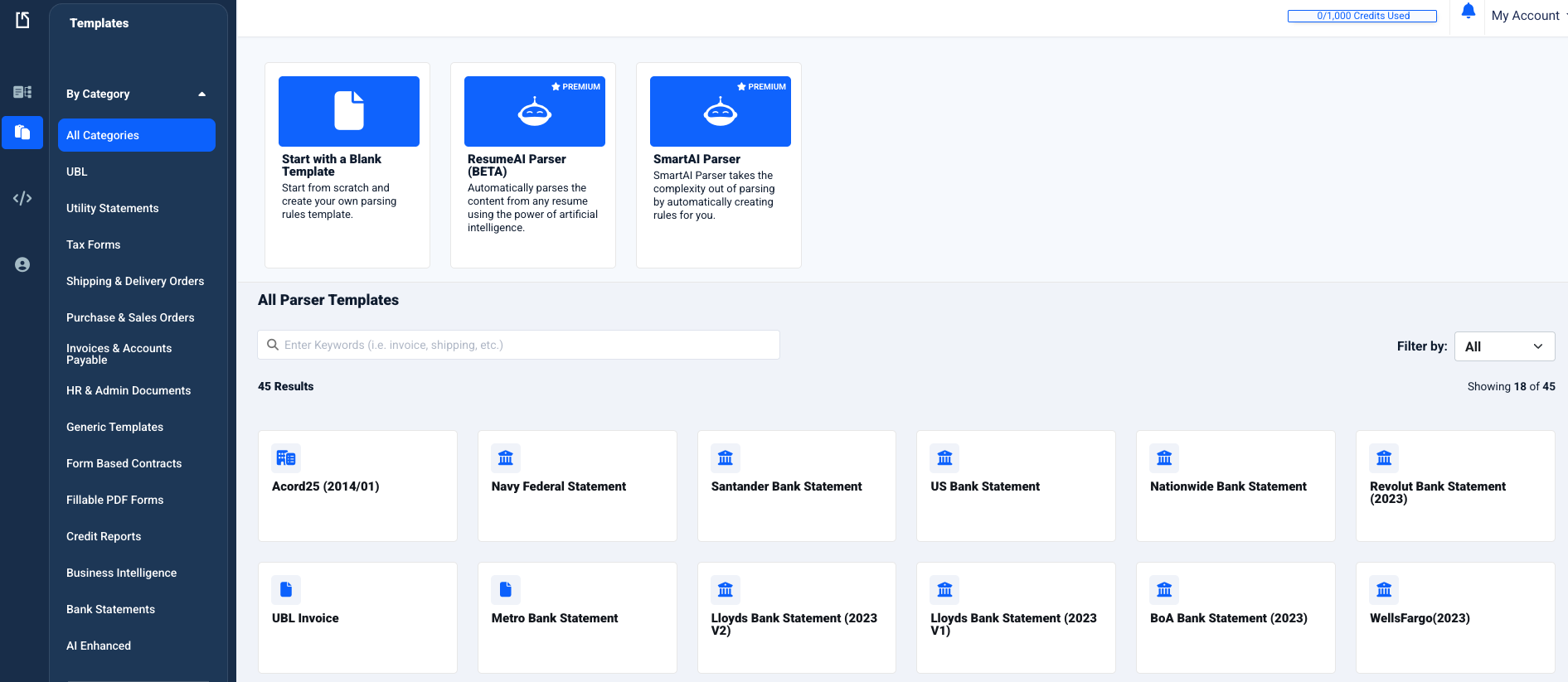Screen dimensions: 1568x682
Task: Click the credits used progress bar
Action: point(1362,16)
